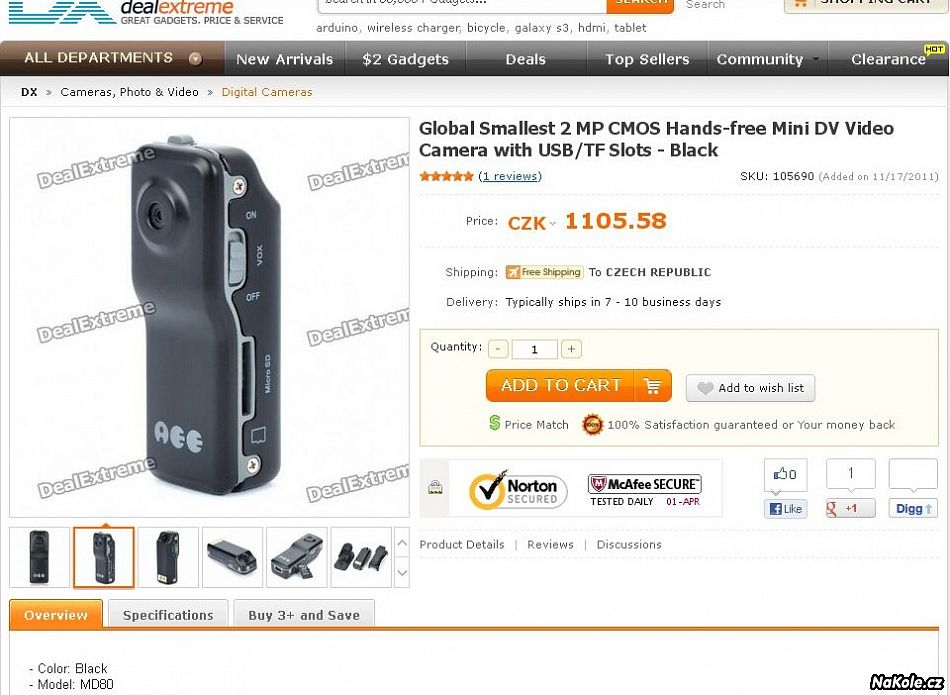Switch to the Specifications tab
Viewport: 950px width, 695px height.
(168, 615)
